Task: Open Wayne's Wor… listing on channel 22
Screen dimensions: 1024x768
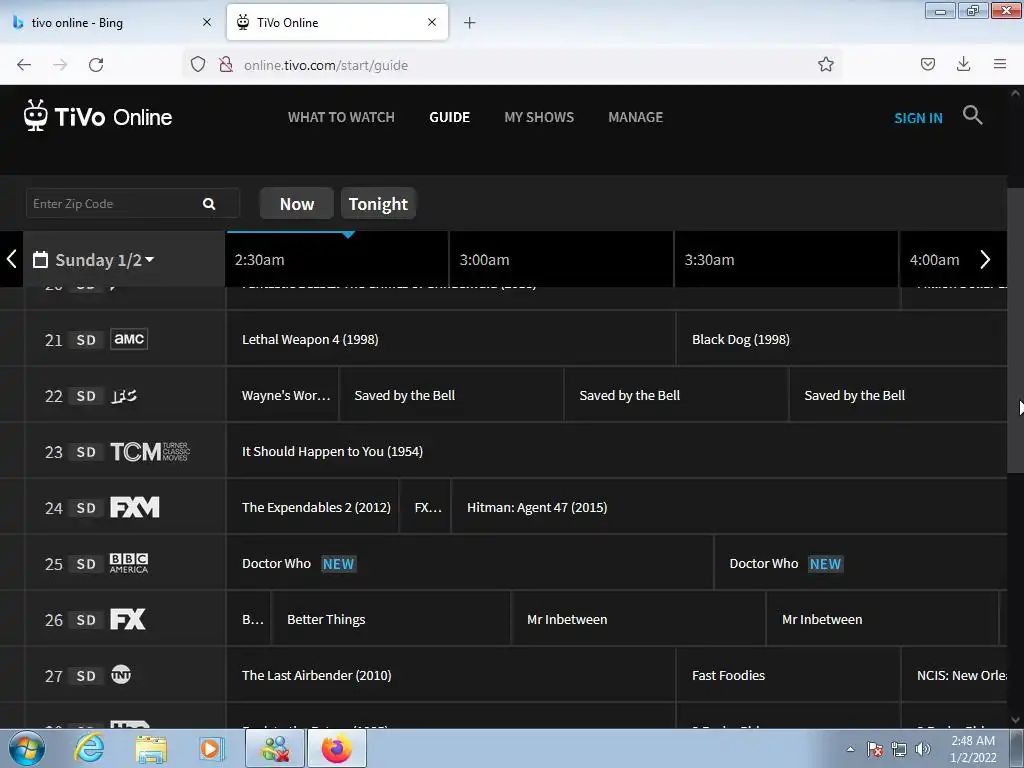Action: (282, 395)
